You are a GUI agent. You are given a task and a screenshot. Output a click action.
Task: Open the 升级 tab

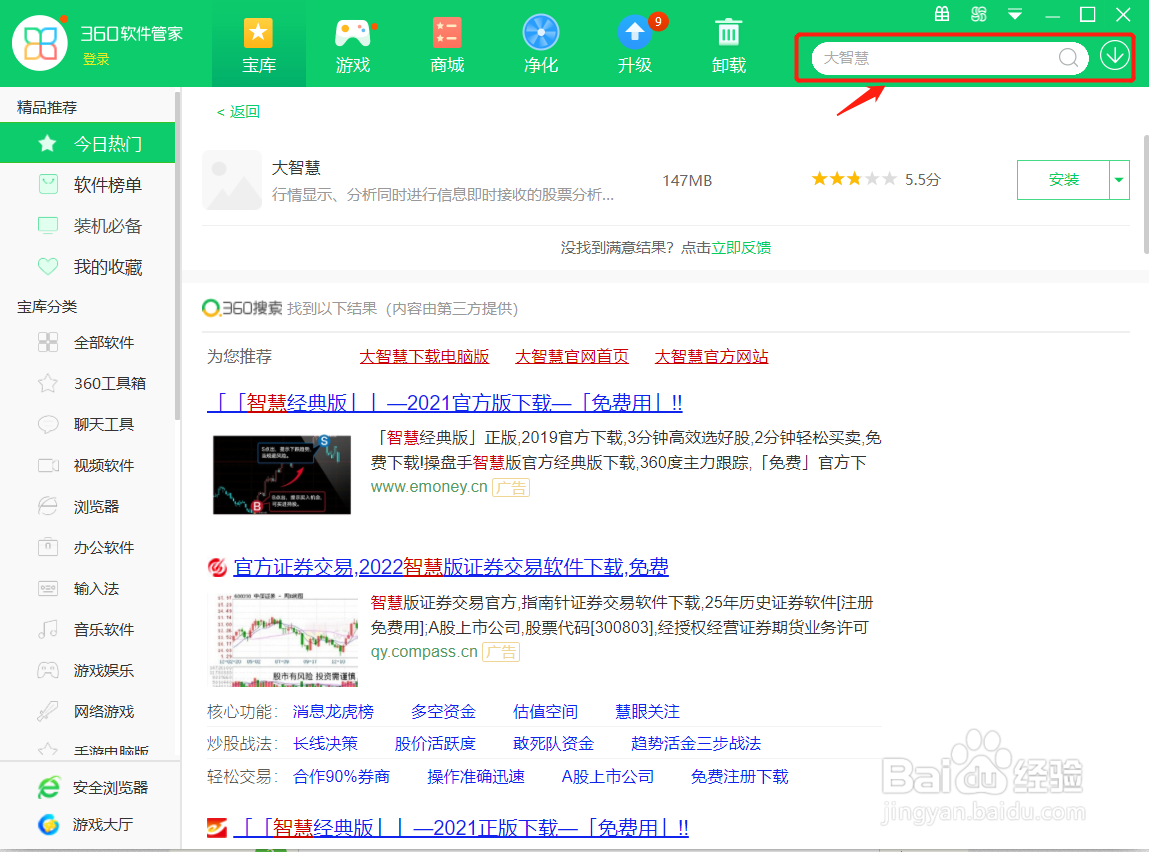click(635, 45)
